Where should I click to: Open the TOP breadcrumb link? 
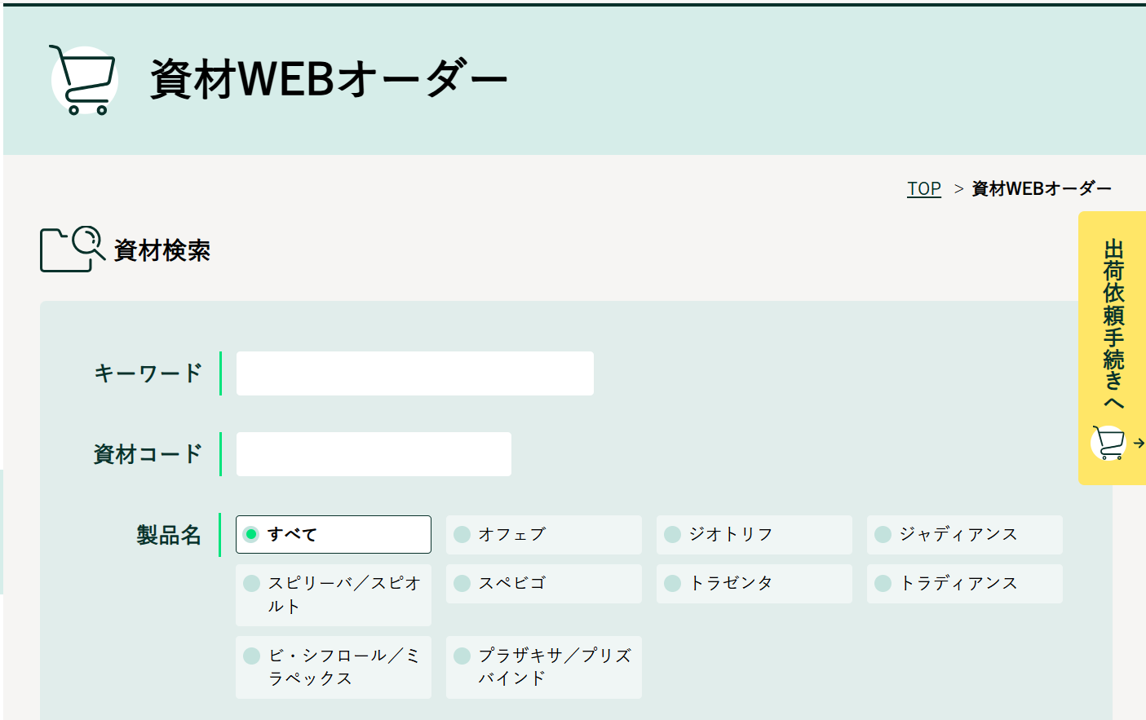(x=923, y=188)
